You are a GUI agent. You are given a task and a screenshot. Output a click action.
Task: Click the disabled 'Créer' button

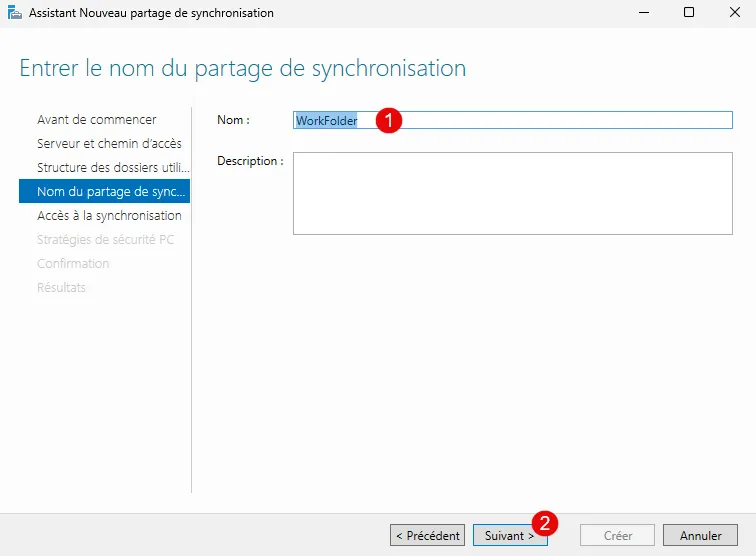click(618, 535)
